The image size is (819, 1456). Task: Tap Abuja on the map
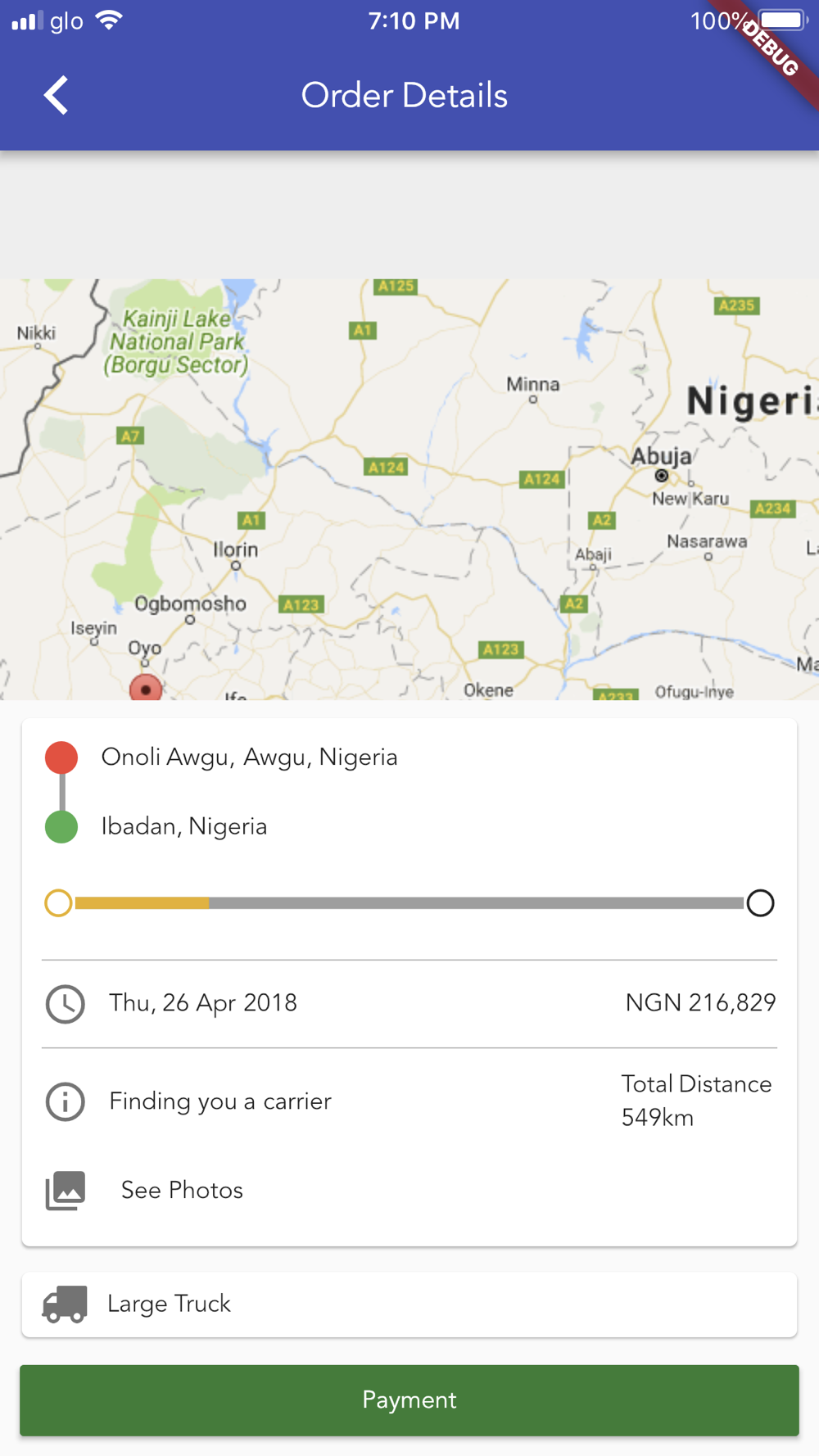coord(662,457)
